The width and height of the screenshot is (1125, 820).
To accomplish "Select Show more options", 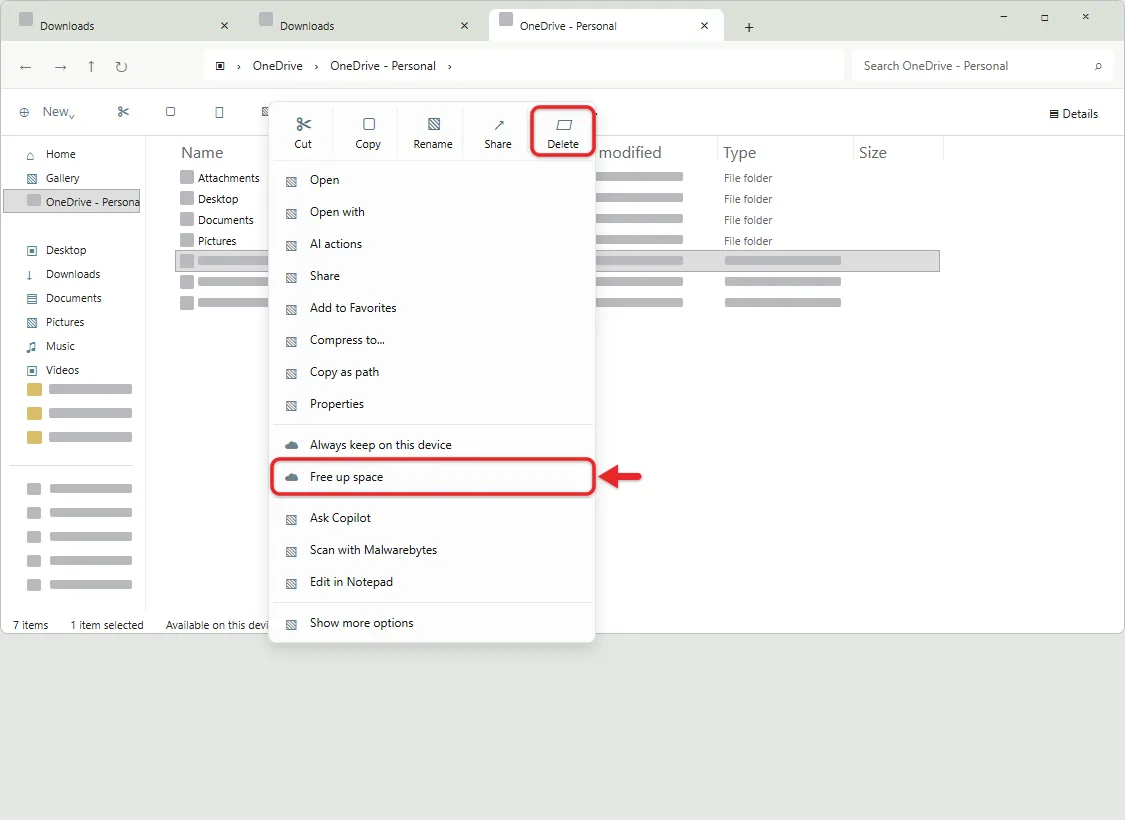I will pos(433,623).
